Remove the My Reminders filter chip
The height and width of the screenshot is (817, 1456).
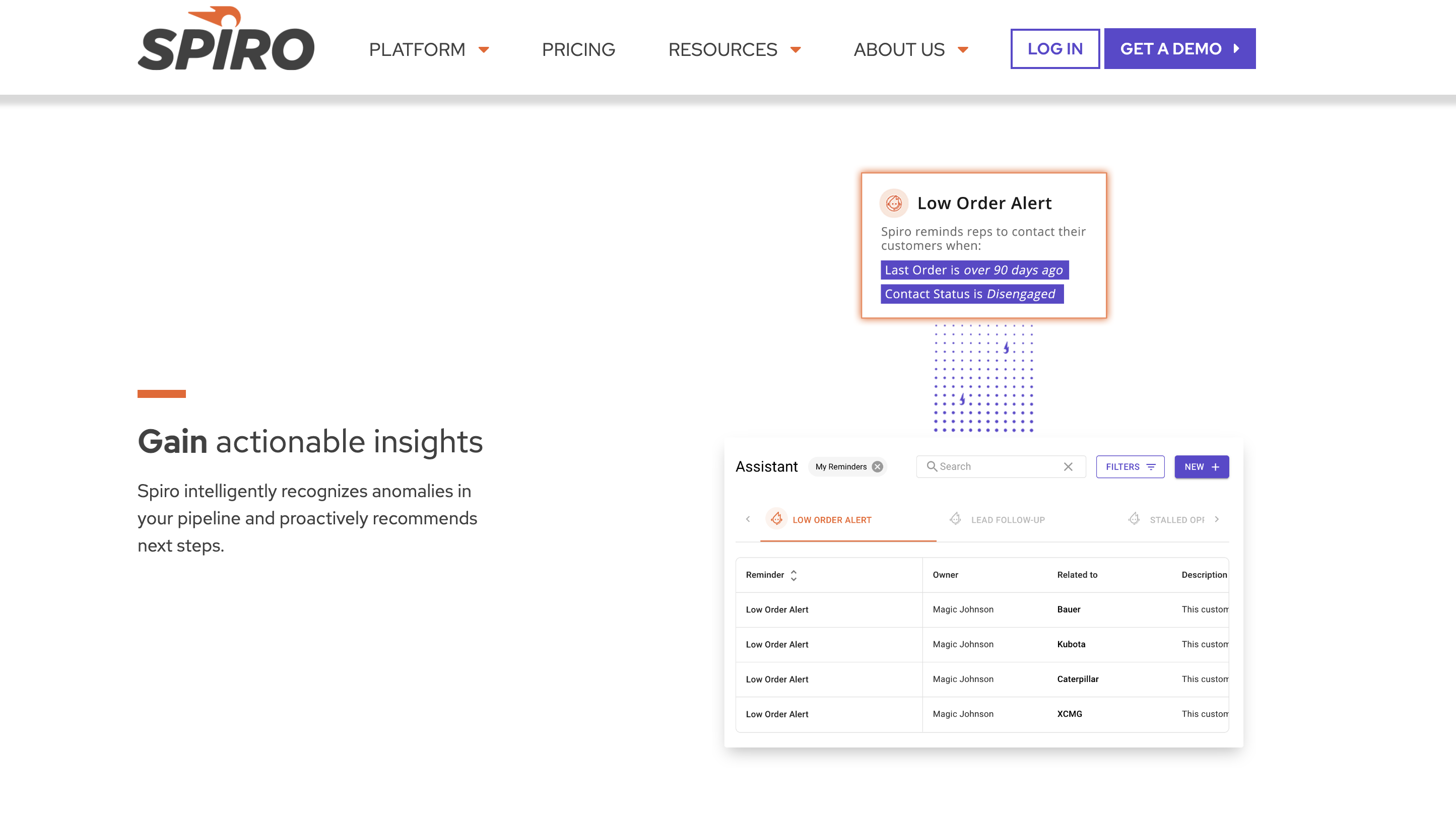click(x=877, y=467)
